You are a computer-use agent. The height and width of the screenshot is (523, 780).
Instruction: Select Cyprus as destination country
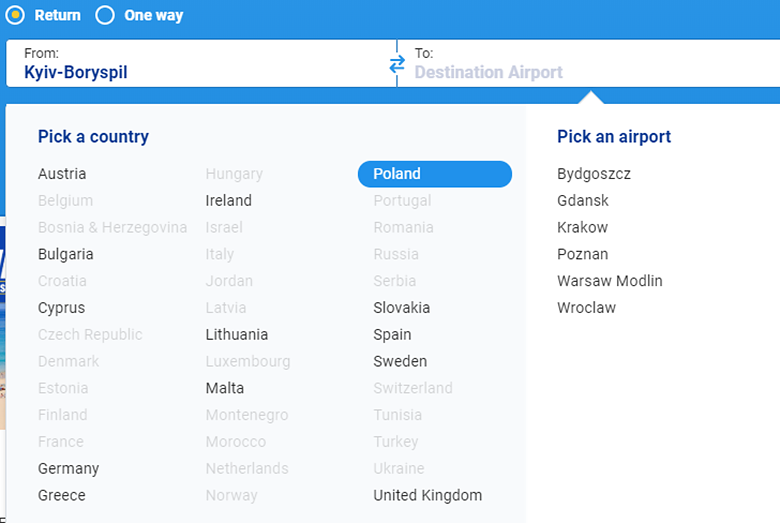coord(61,308)
